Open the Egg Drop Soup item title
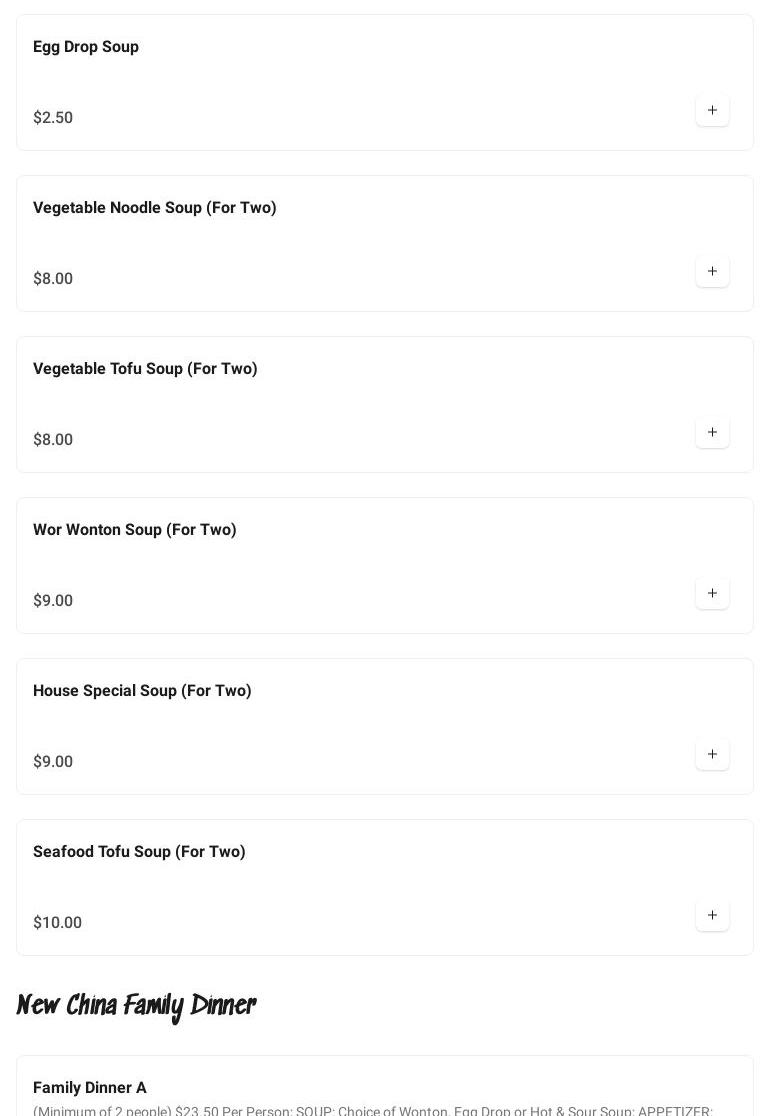Image resolution: width=770 pixels, height=1116 pixels. coord(86,47)
